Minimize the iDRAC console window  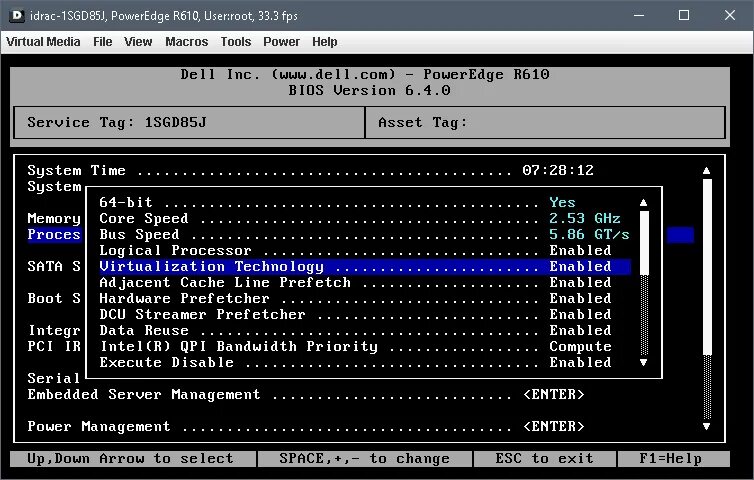coord(639,15)
